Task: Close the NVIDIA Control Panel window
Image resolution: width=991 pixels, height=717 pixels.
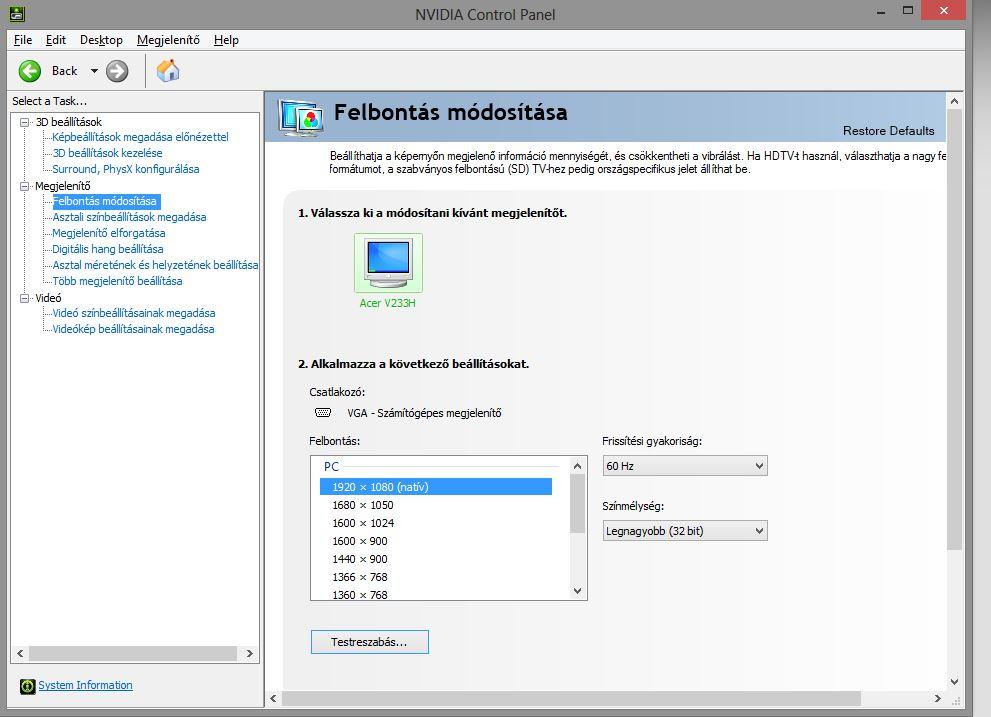Action: click(944, 11)
